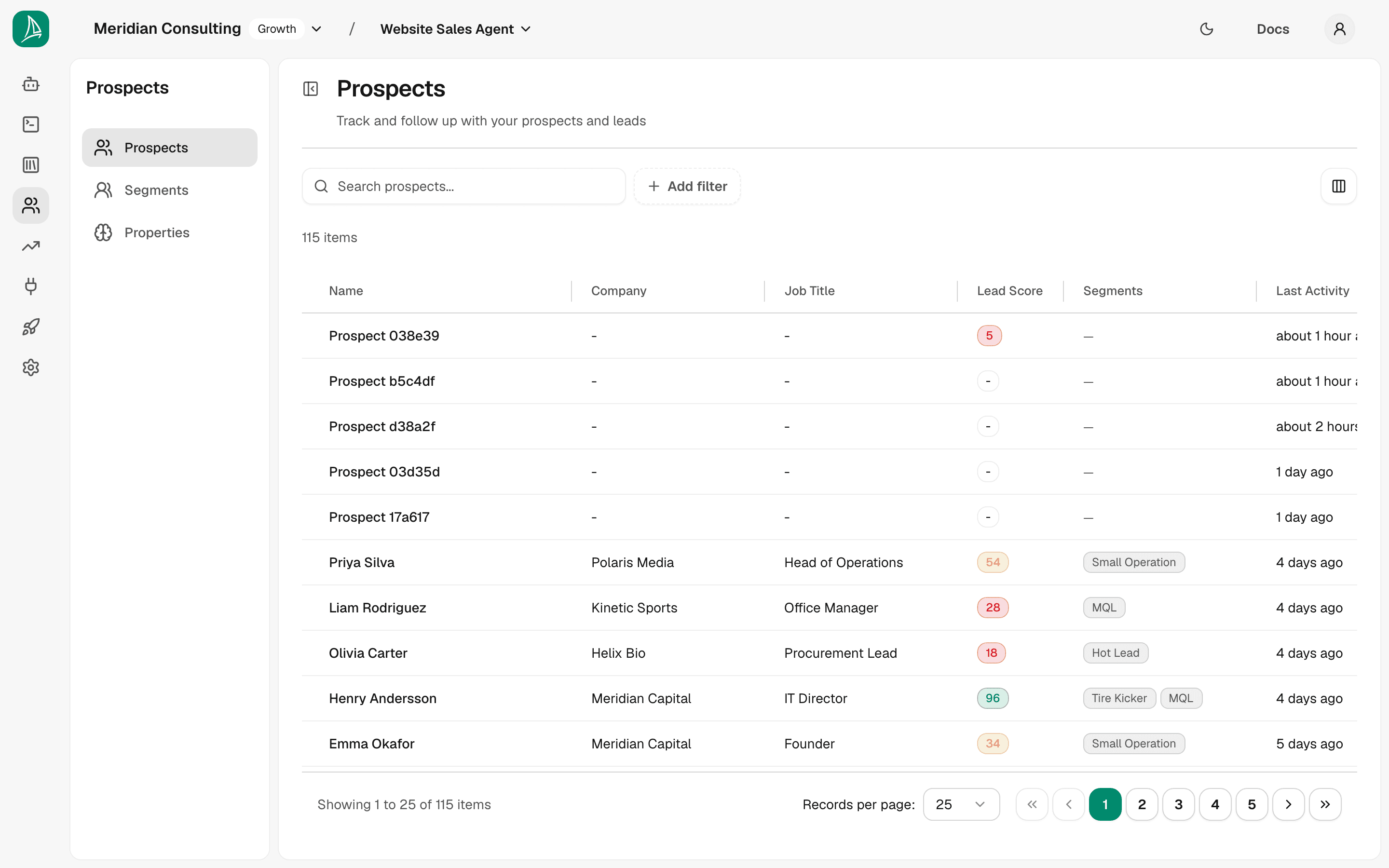1389x868 pixels.
Task: Open the Properties menu item
Action: (170, 232)
